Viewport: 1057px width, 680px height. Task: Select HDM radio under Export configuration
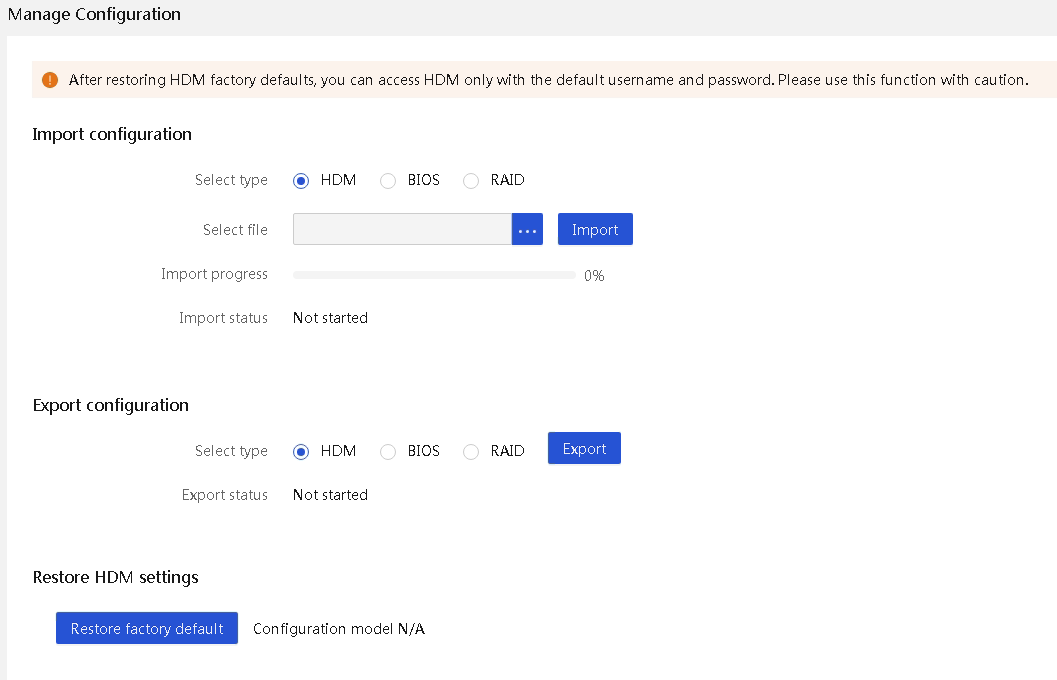coord(301,452)
